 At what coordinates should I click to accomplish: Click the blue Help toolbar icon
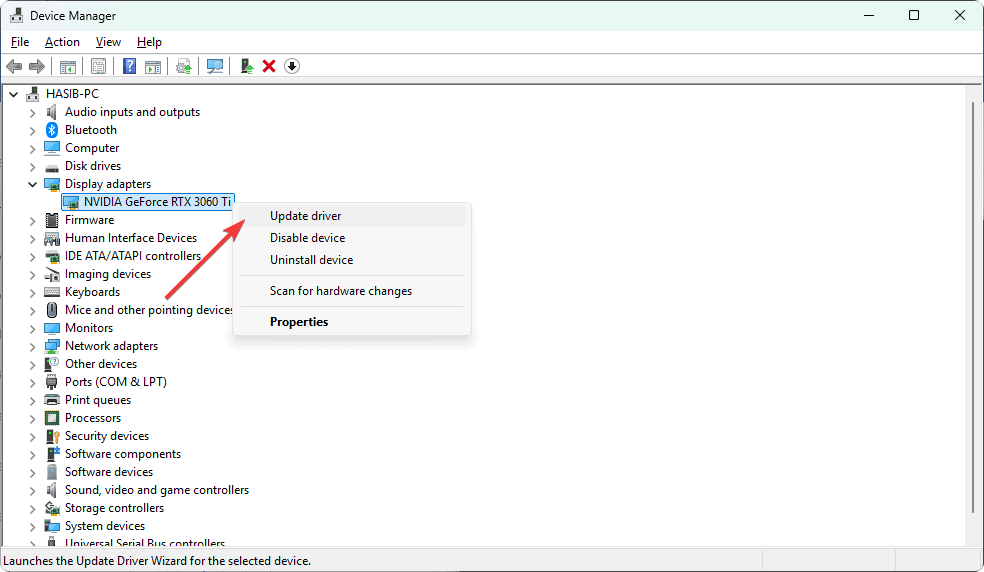tap(129, 66)
